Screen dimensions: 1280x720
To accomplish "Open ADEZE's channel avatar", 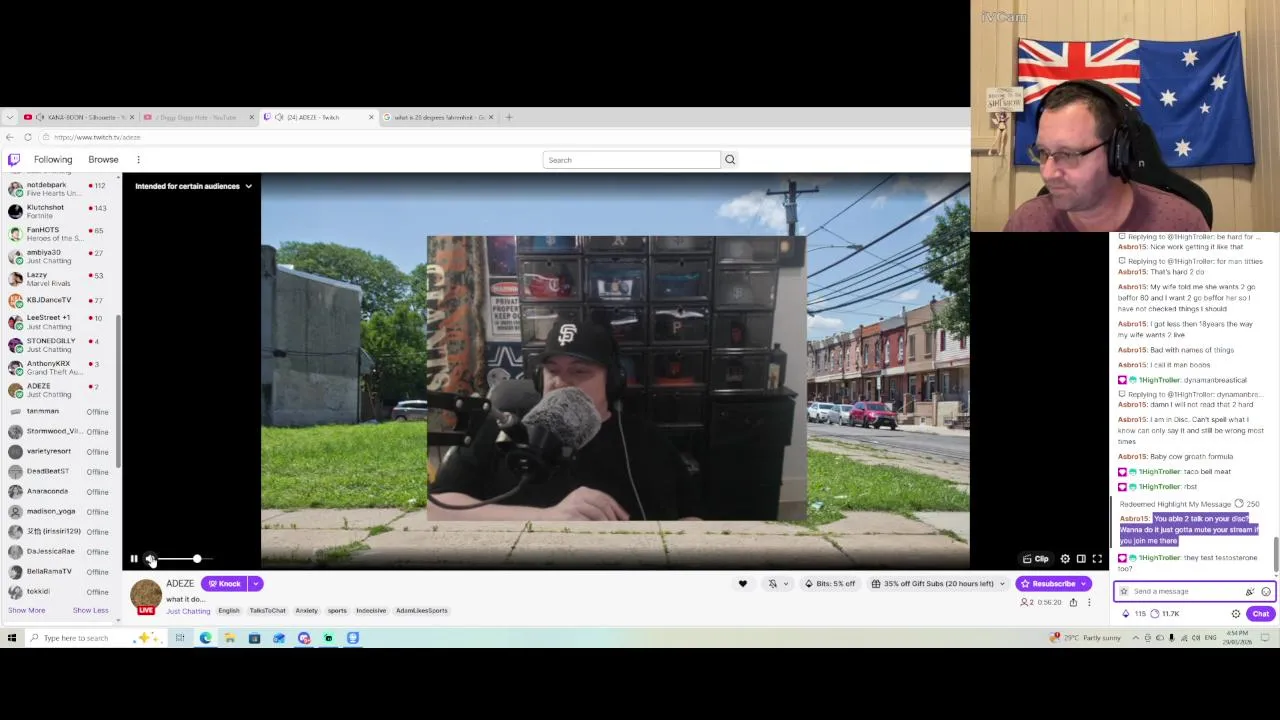I will click(146, 595).
